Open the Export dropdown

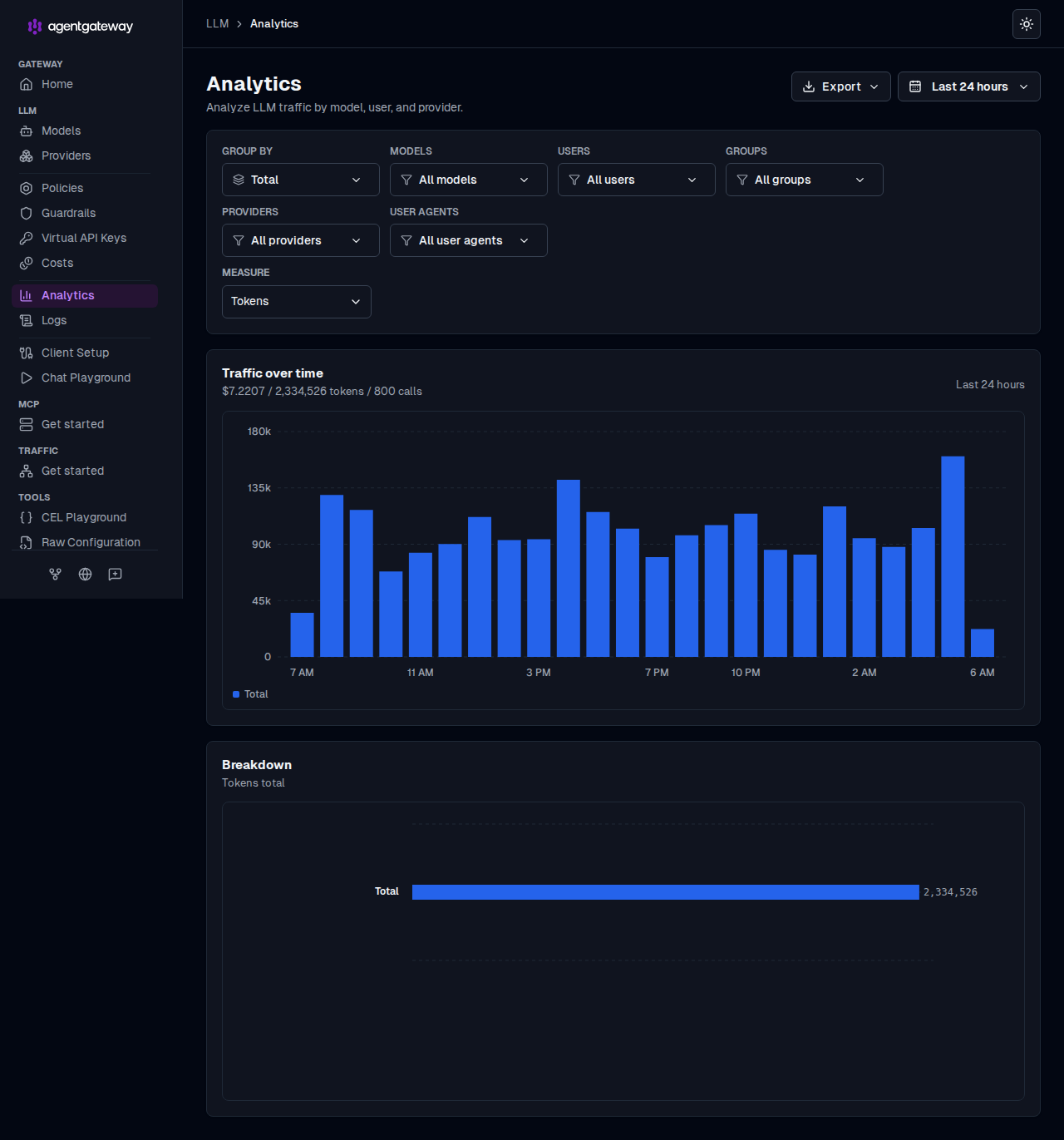click(840, 86)
